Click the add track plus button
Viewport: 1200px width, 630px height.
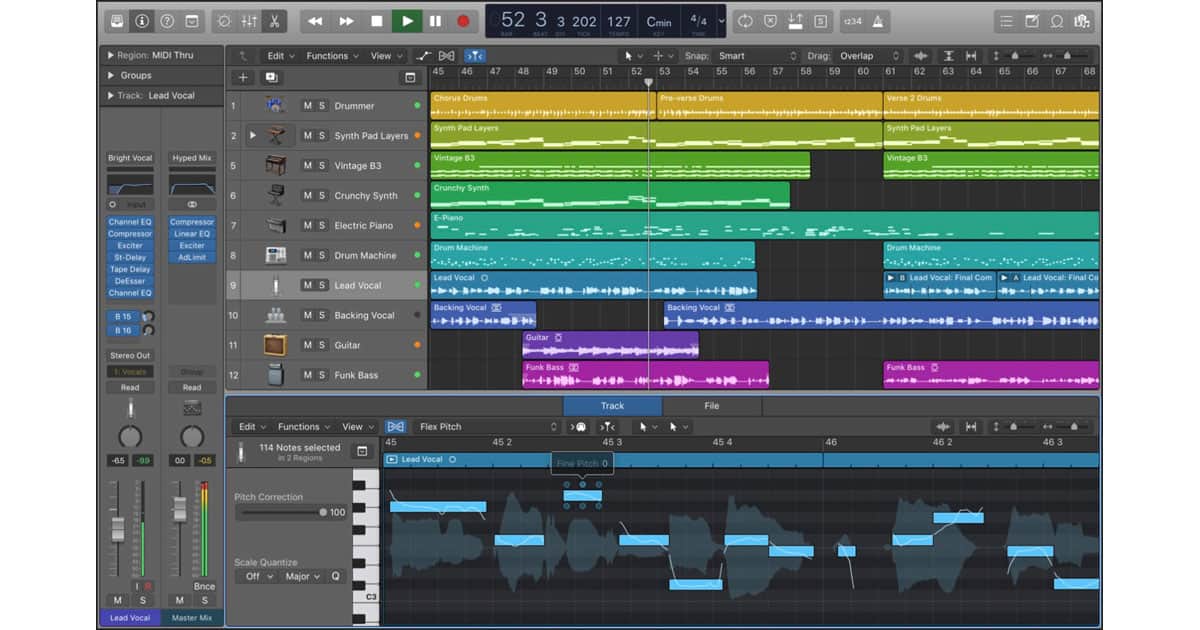click(x=243, y=77)
